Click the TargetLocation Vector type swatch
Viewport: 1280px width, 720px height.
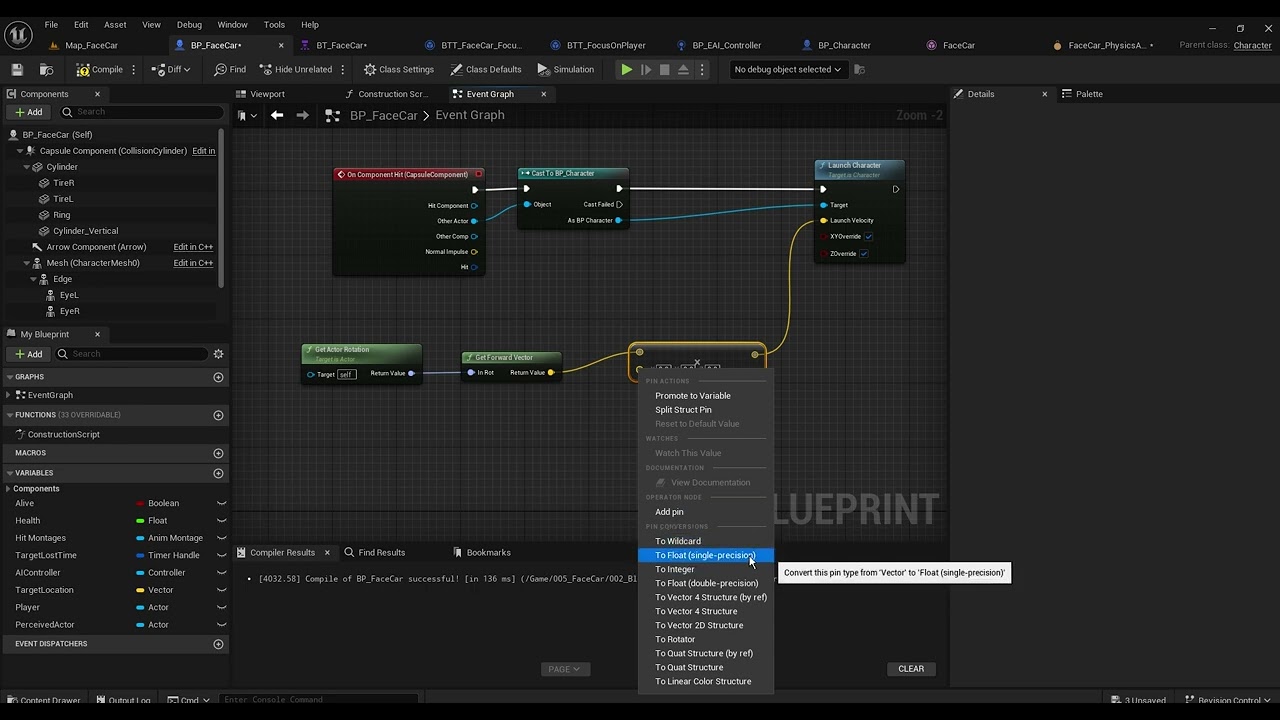pos(140,590)
